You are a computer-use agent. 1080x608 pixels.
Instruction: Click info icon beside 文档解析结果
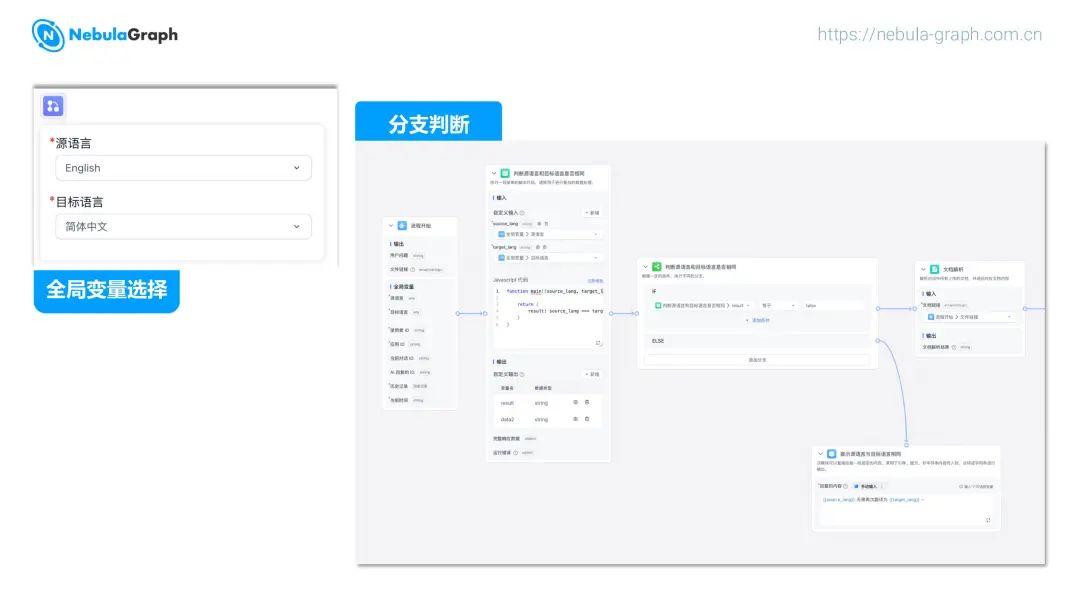click(954, 347)
